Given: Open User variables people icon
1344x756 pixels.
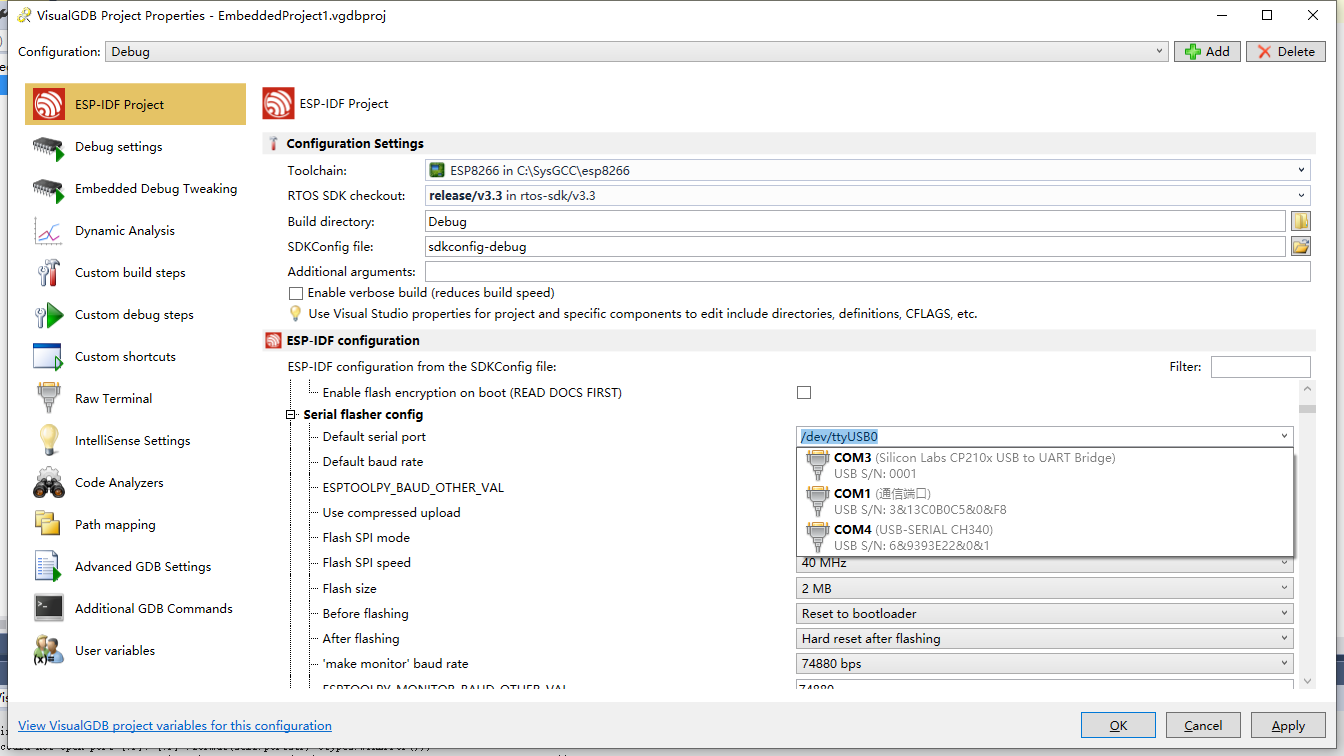Looking at the screenshot, I should click(x=48, y=651).
